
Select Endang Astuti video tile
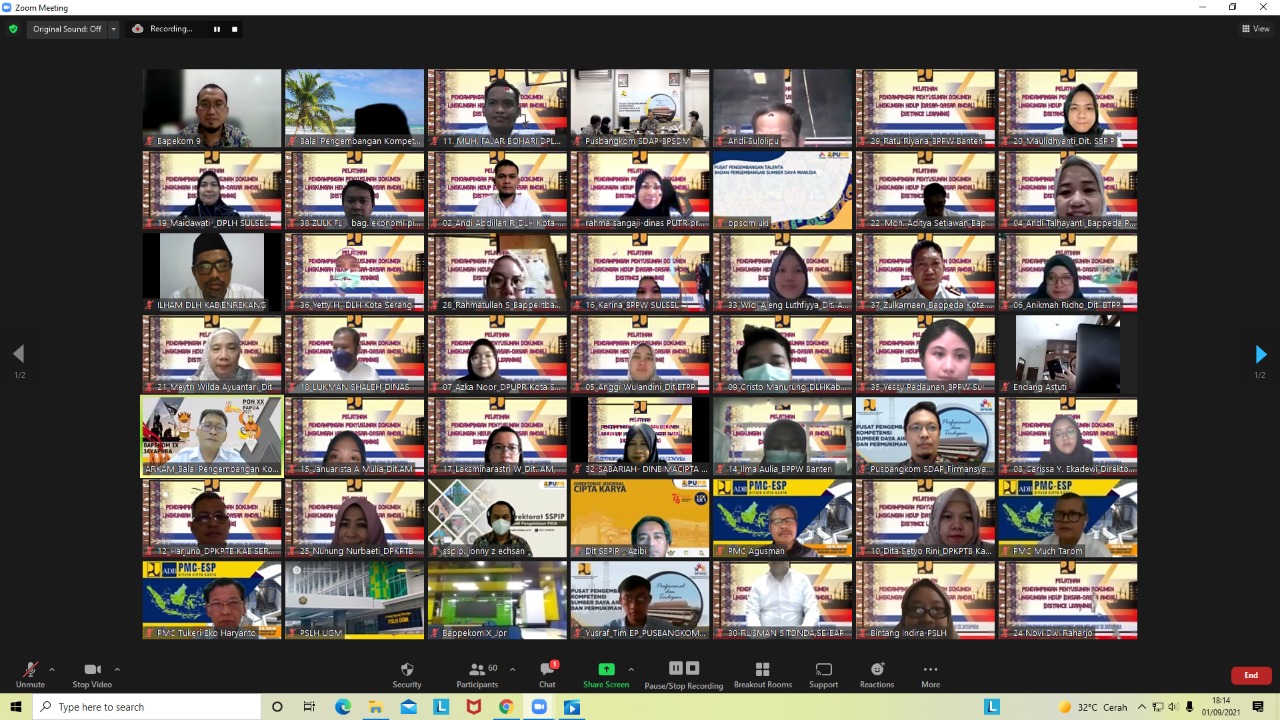tap(1068, 354)
